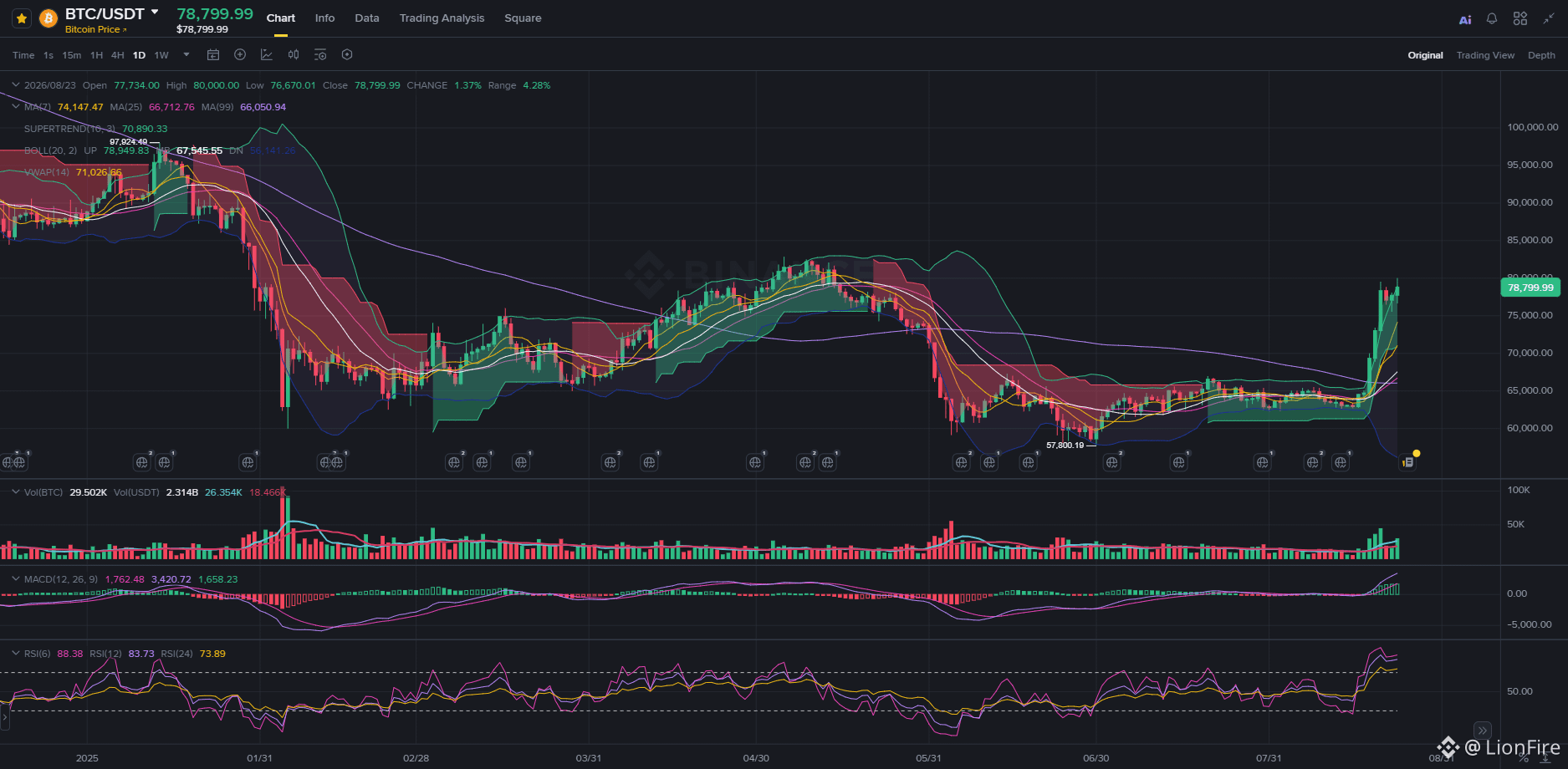Click the CHANGE 1.37% value
Viewport: 1568px width, 769px height.
click(x=467, y=85)
